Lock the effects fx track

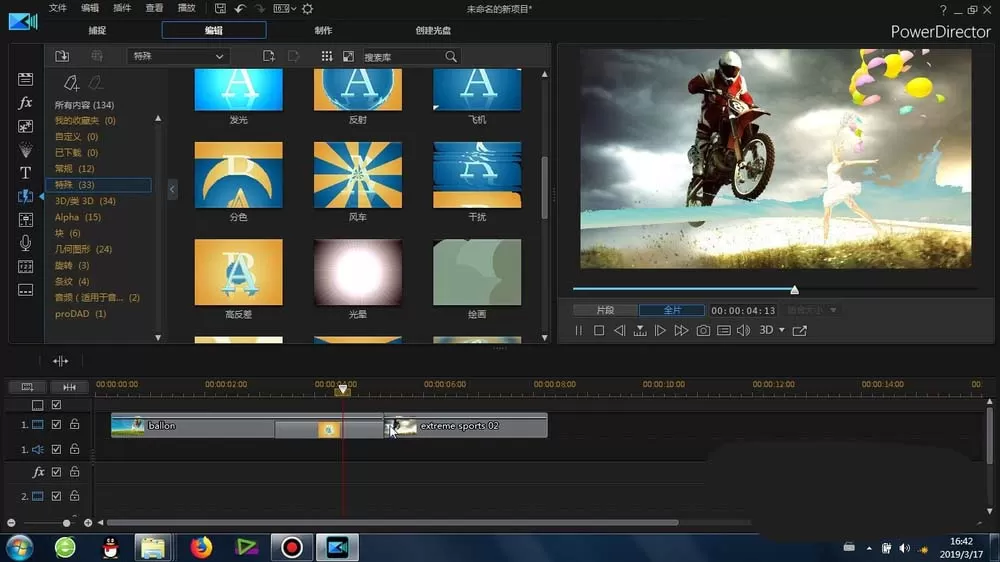tap(75, 472)
